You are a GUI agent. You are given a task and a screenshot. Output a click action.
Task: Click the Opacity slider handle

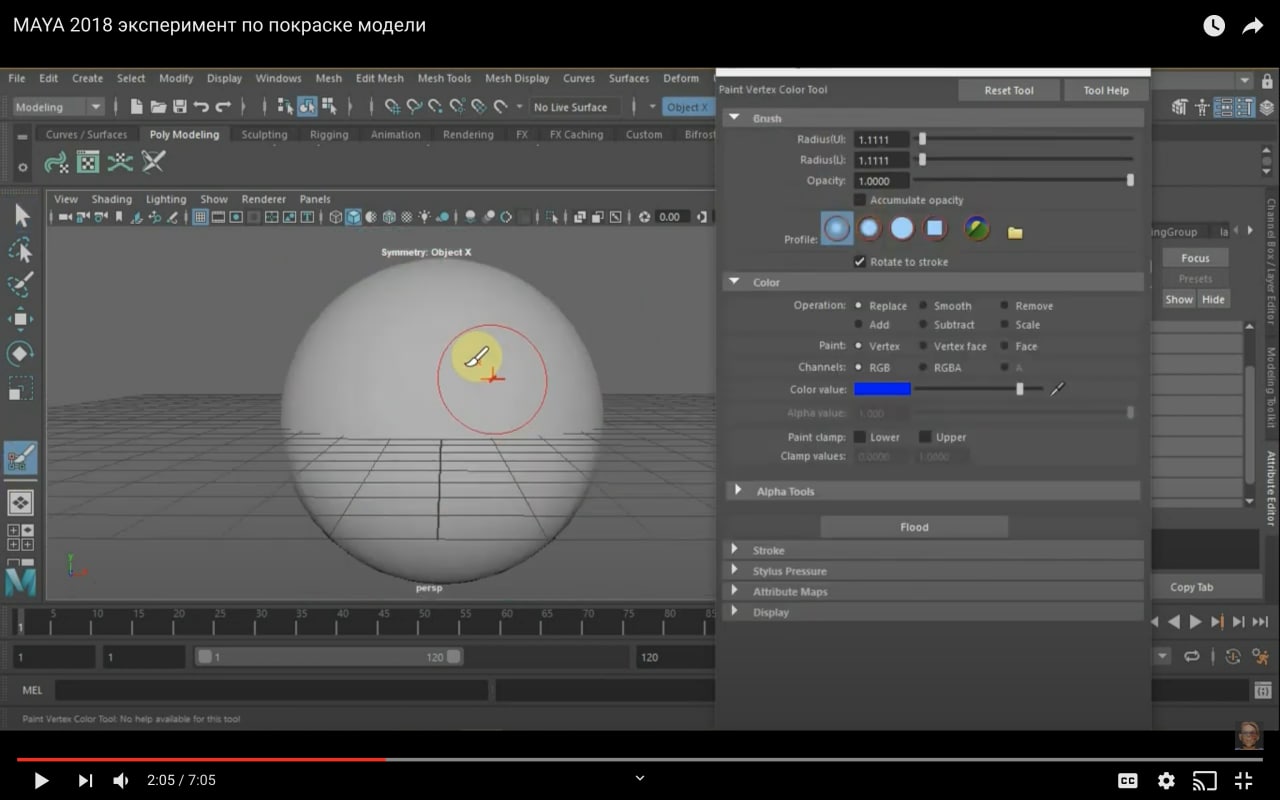(1130, 180)
